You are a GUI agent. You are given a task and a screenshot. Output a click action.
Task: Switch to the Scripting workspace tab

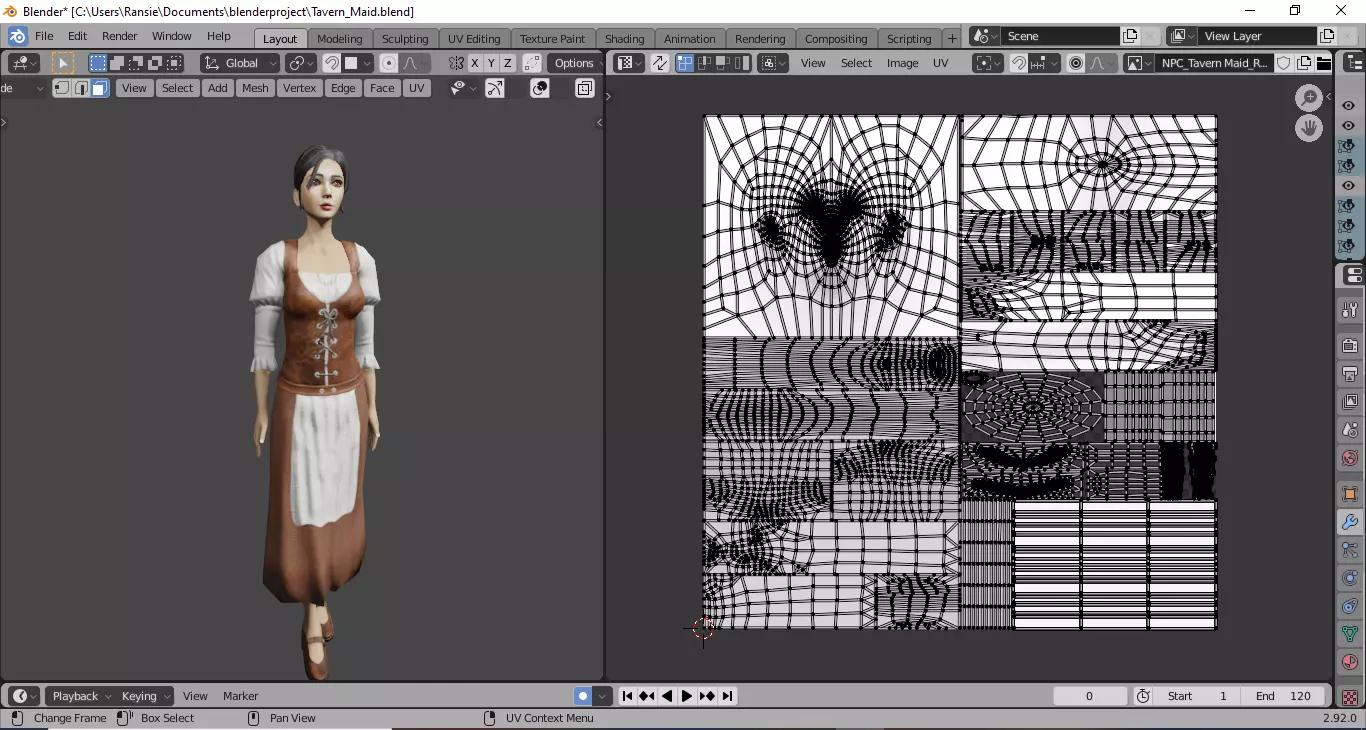point(909,39)
